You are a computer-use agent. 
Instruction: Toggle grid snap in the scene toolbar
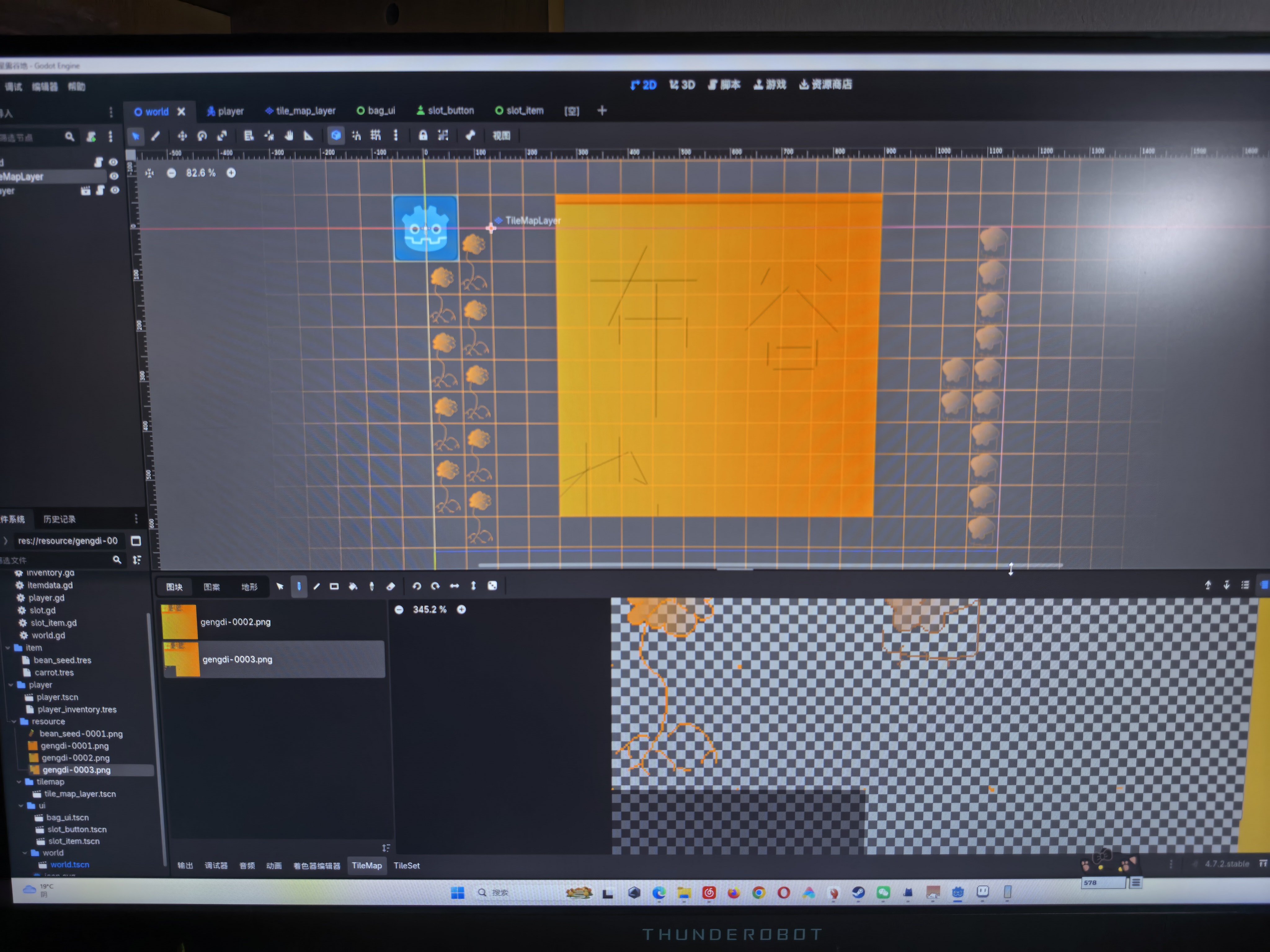click(375, 135)
